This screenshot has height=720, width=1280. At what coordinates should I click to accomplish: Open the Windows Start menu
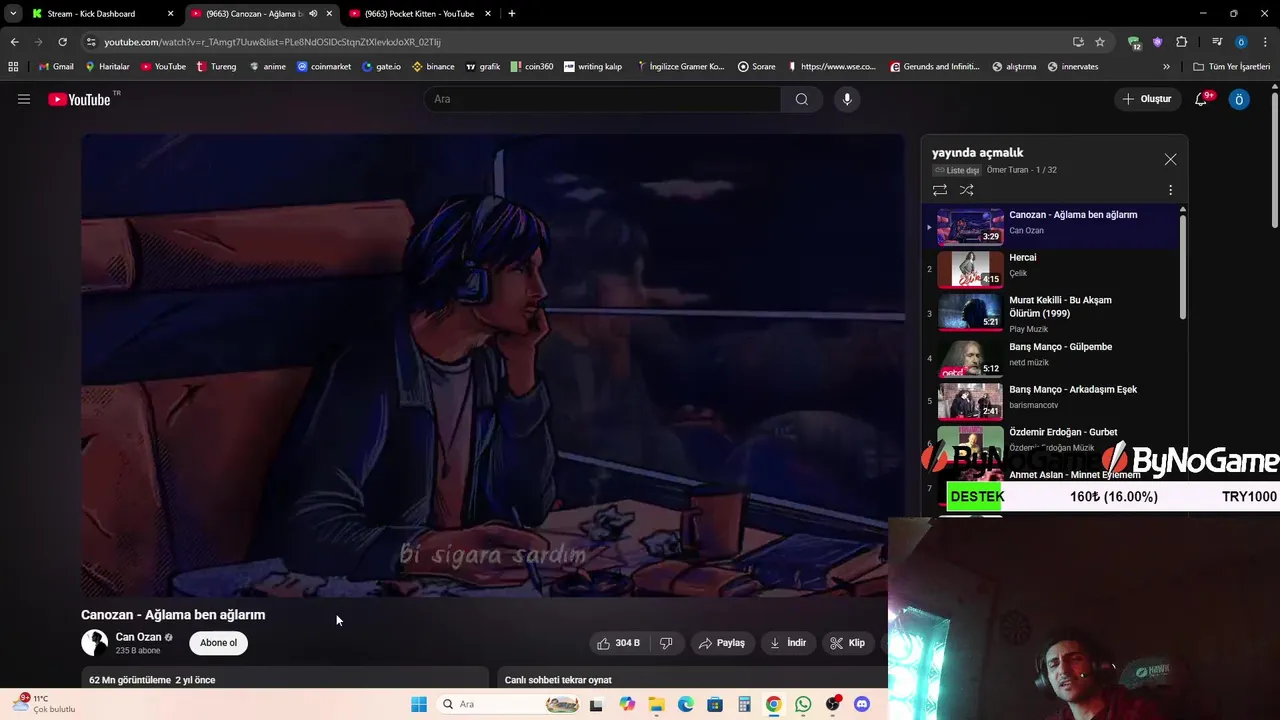(x=418, y=704)
